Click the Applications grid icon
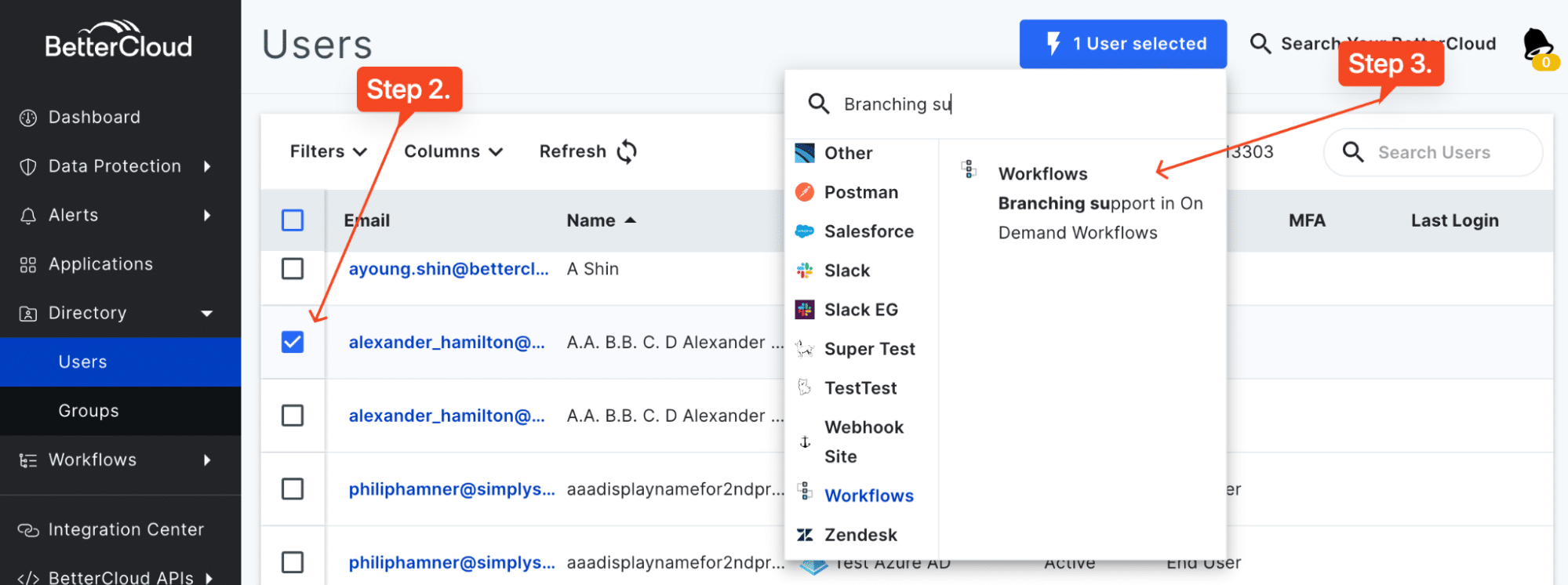Viewport: 1568px width, 585px height. [28, 264]
